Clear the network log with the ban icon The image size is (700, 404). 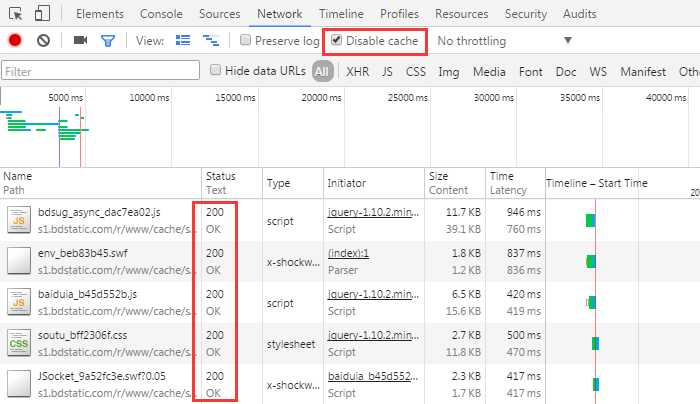click(43, 41)
